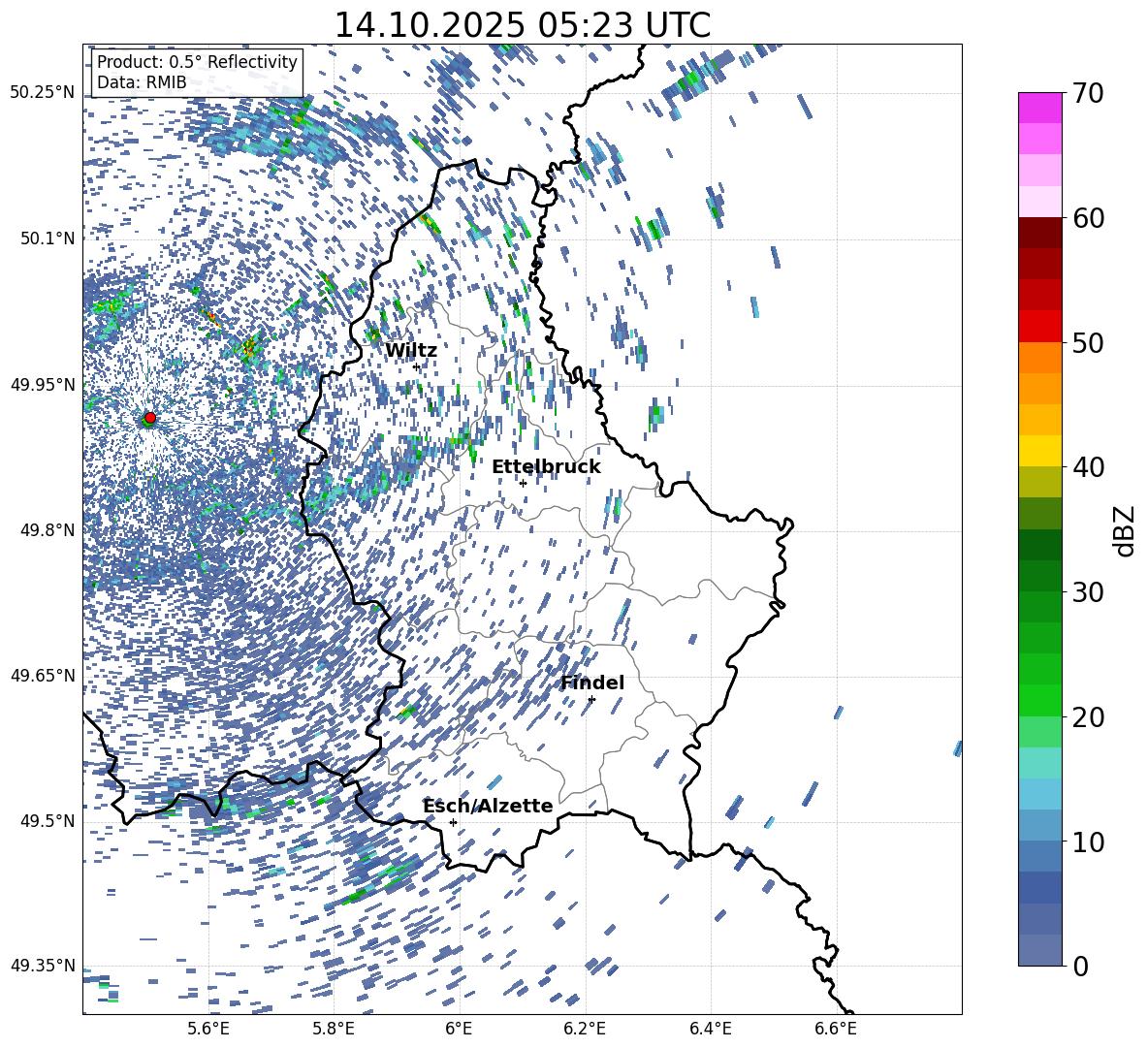The height and width of the screenshot is (1048, 1148).
Task: Click the timestamp title 14.10.2025 05:23 UTC
Action: tap(522, 25)
